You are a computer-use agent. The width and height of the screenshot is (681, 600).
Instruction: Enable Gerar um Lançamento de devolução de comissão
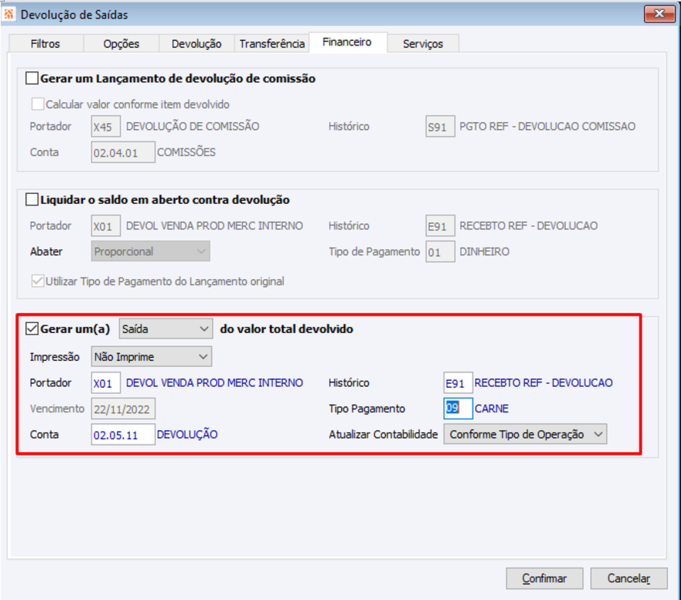coord(32,78)
